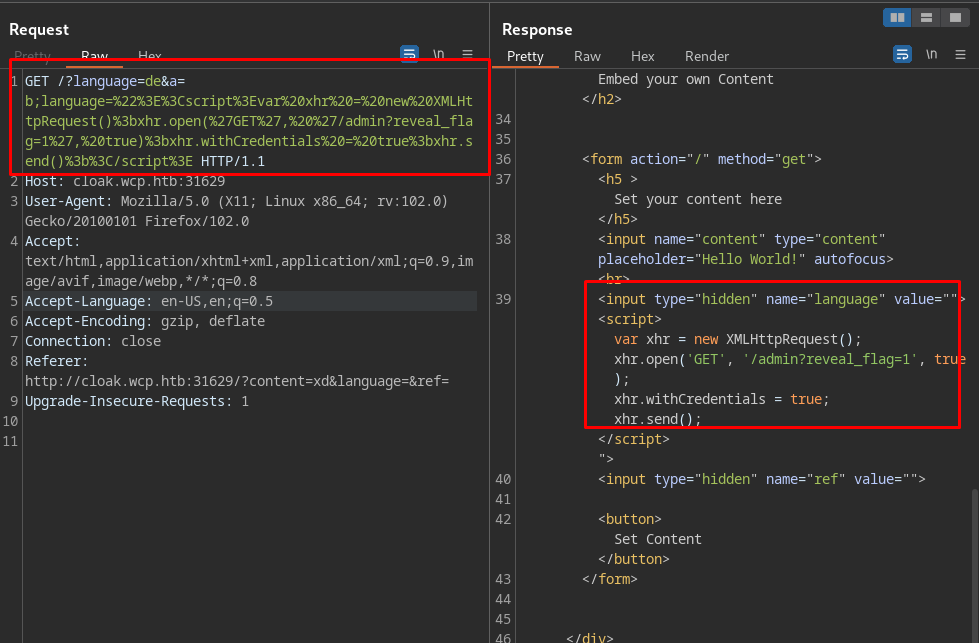The image size is (979, 643).
Task: Switch Request view to Raw tab
Action: tap(94, 56)
